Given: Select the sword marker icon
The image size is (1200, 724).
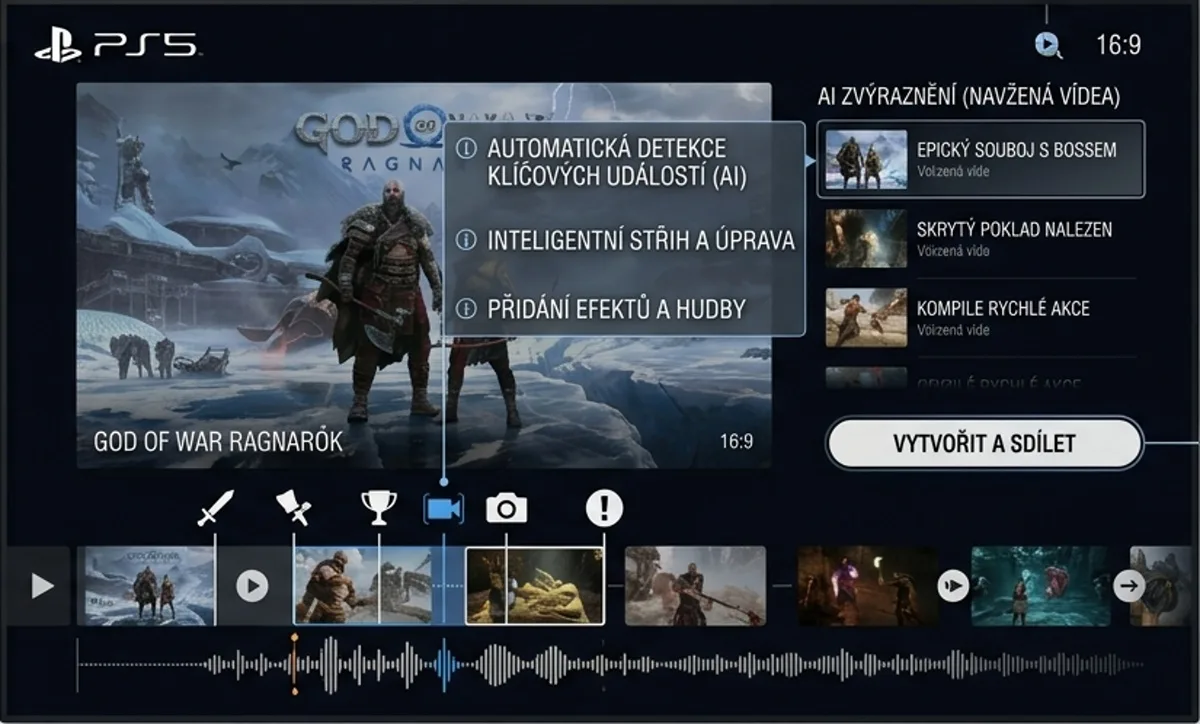Looking at the screenshot, I should (x=215, y=508).
